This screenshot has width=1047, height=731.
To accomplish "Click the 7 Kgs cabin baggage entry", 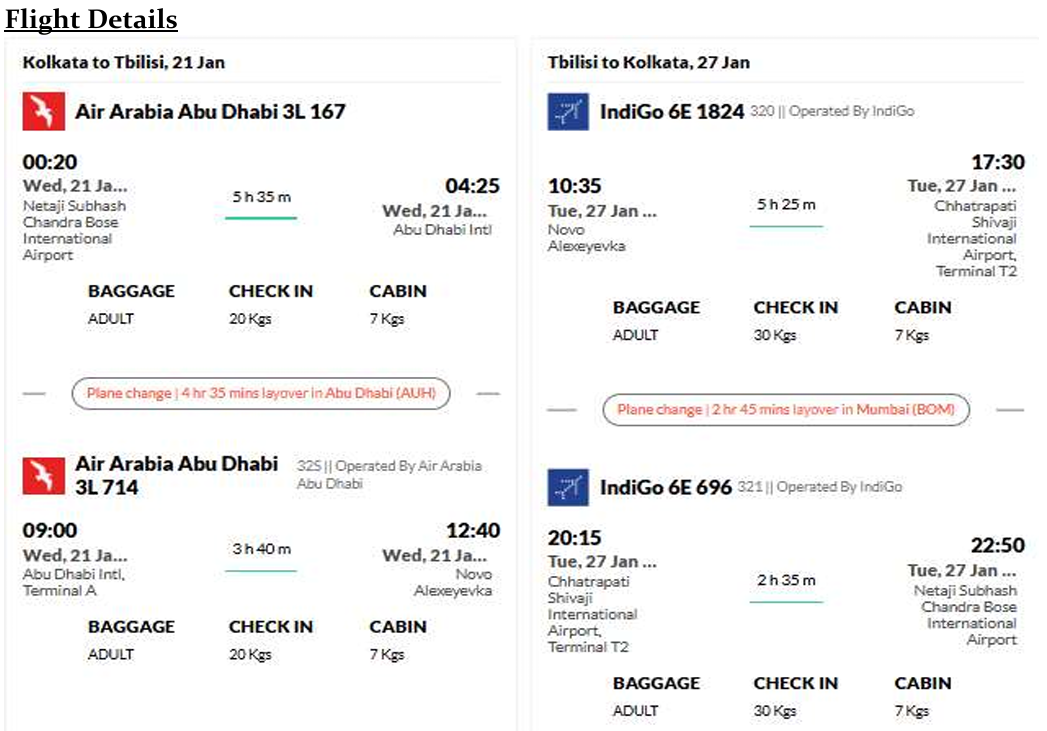I will 388,319.
